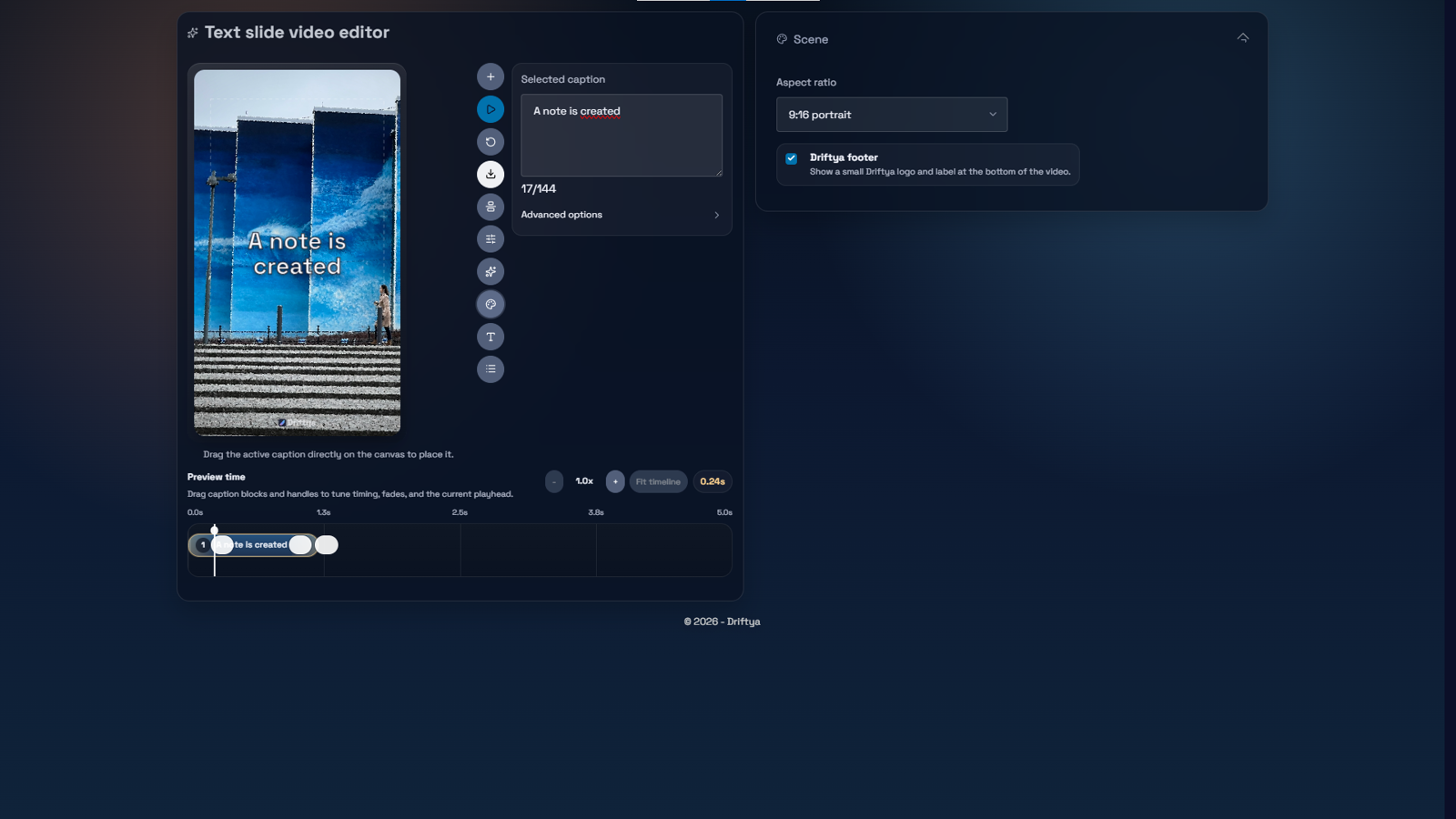Click the Sparkles AI effects icon
1456x819 pixels.
pyautogui.click(x=490, y=271)
